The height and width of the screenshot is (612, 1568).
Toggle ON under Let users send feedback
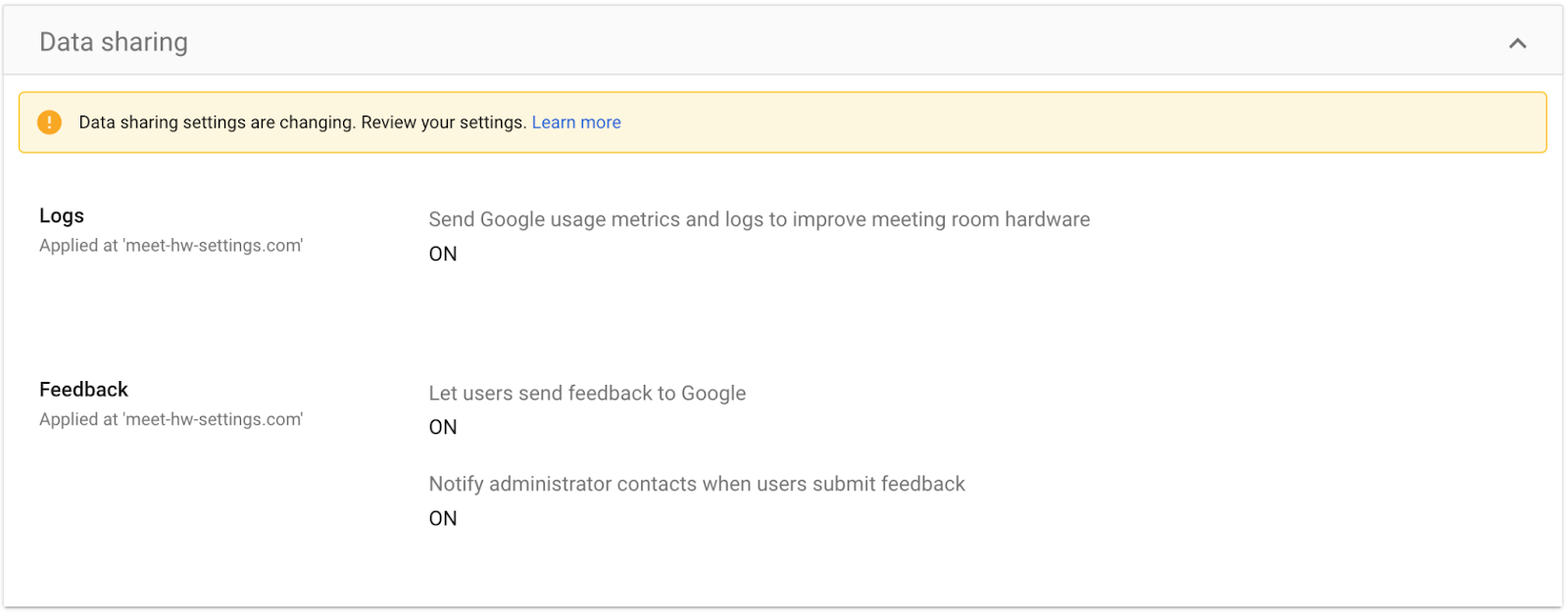(443, 427)
